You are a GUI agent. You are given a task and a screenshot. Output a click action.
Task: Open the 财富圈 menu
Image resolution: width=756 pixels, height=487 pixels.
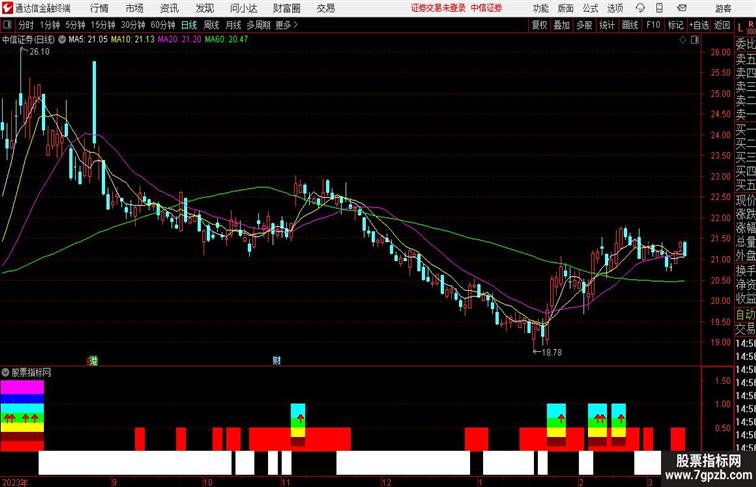[x=287, y=8]
